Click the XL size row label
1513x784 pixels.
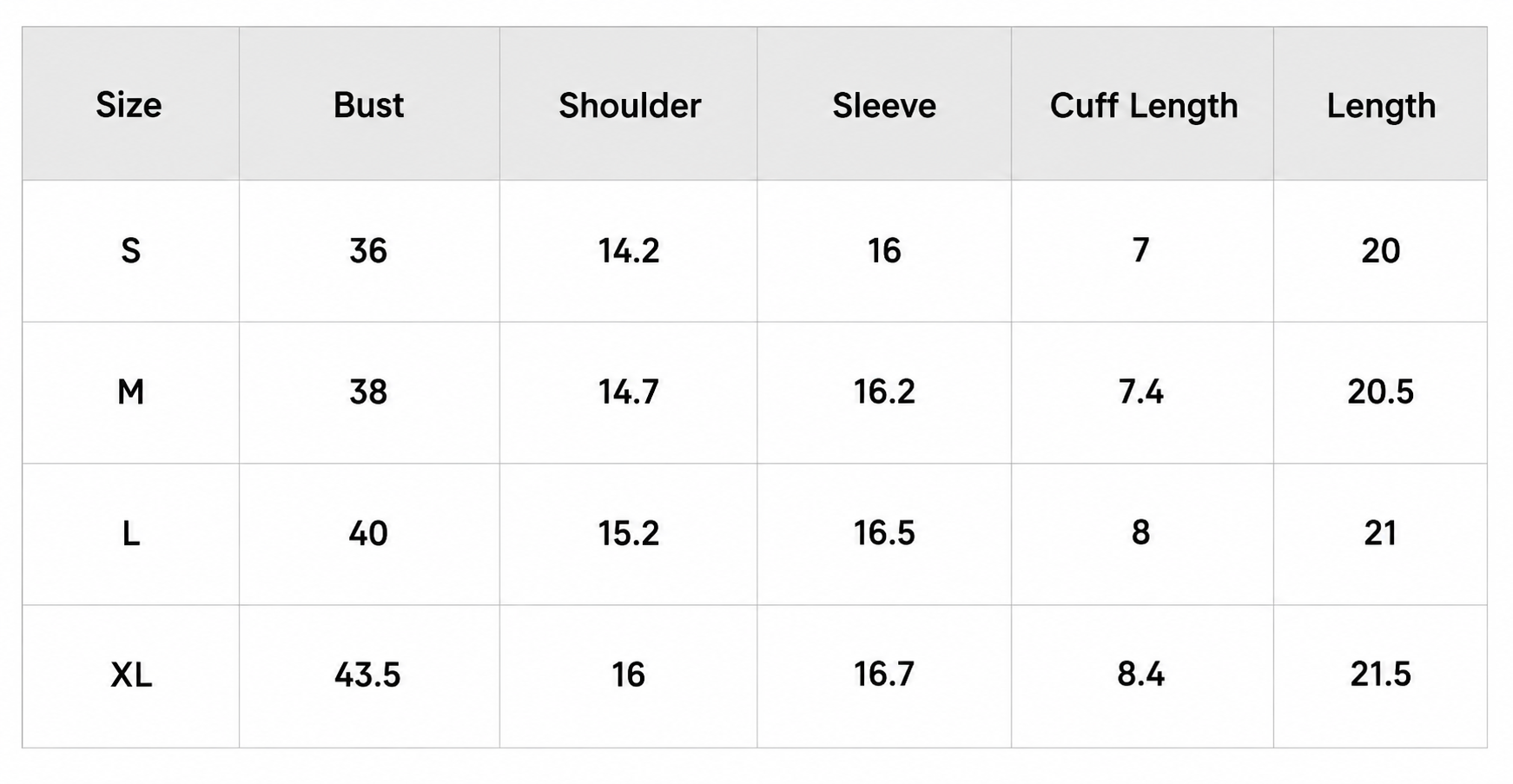point(130,675)
